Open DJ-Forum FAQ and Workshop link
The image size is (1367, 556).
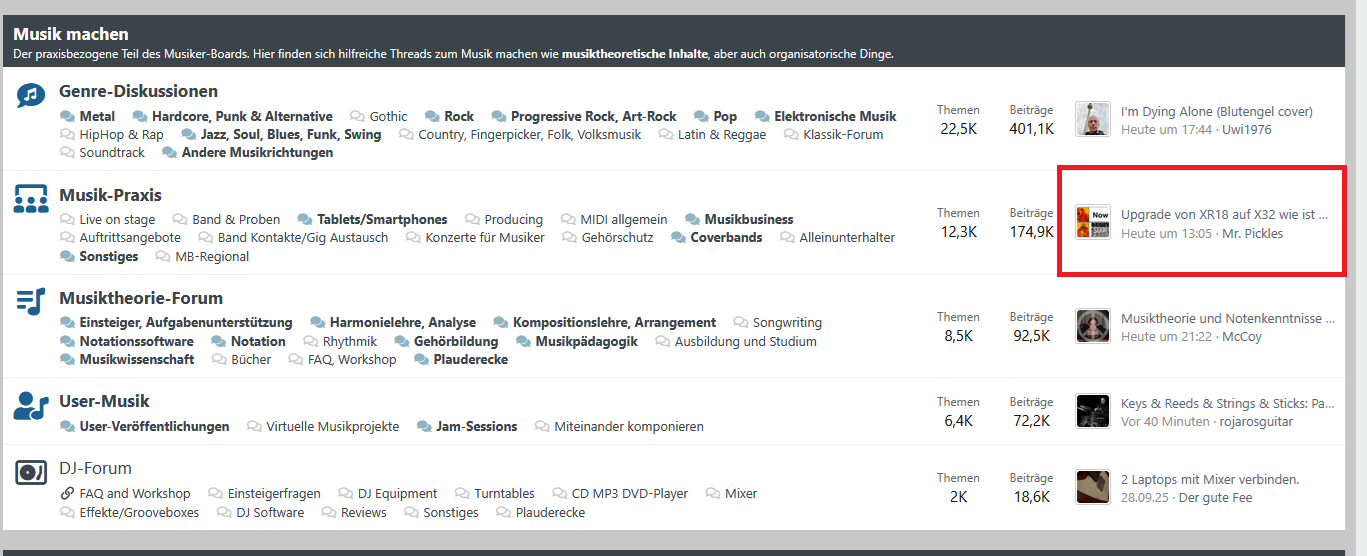134,493
